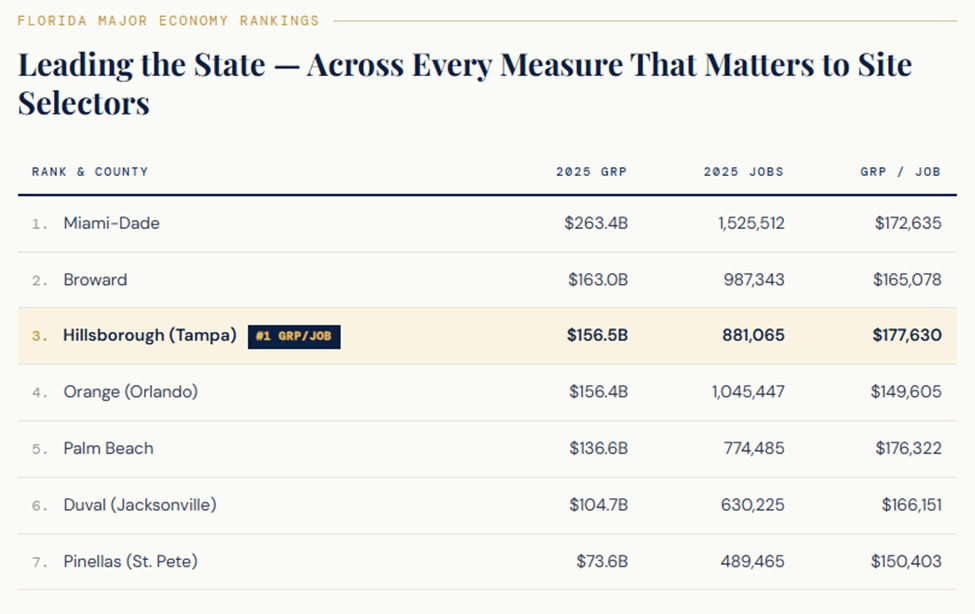The width and height of the screenshot is (975, 614).
Task: Click the Hillsborough (Tampa) county name
Action: (150, 335)
